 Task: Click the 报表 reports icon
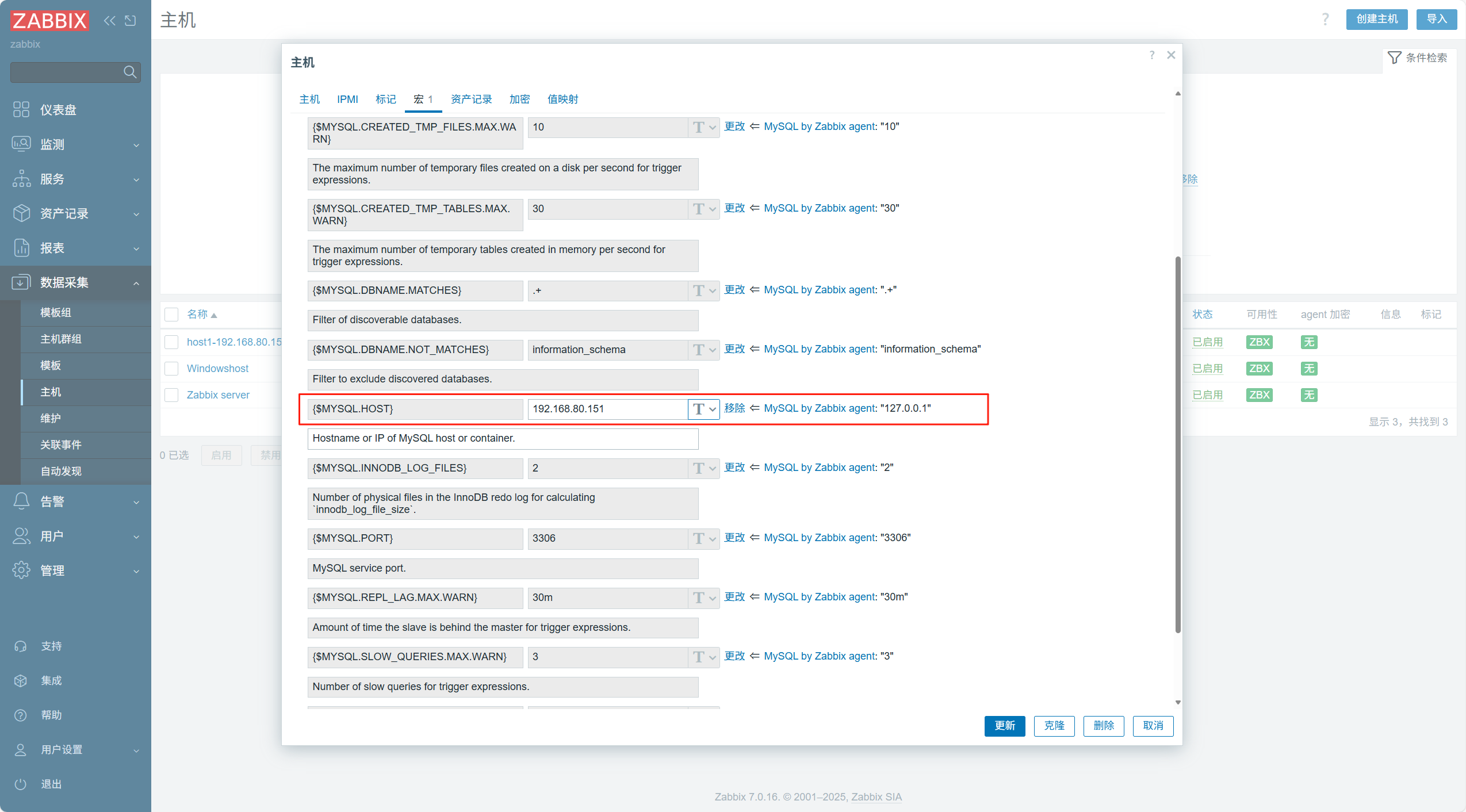(21, 248)
